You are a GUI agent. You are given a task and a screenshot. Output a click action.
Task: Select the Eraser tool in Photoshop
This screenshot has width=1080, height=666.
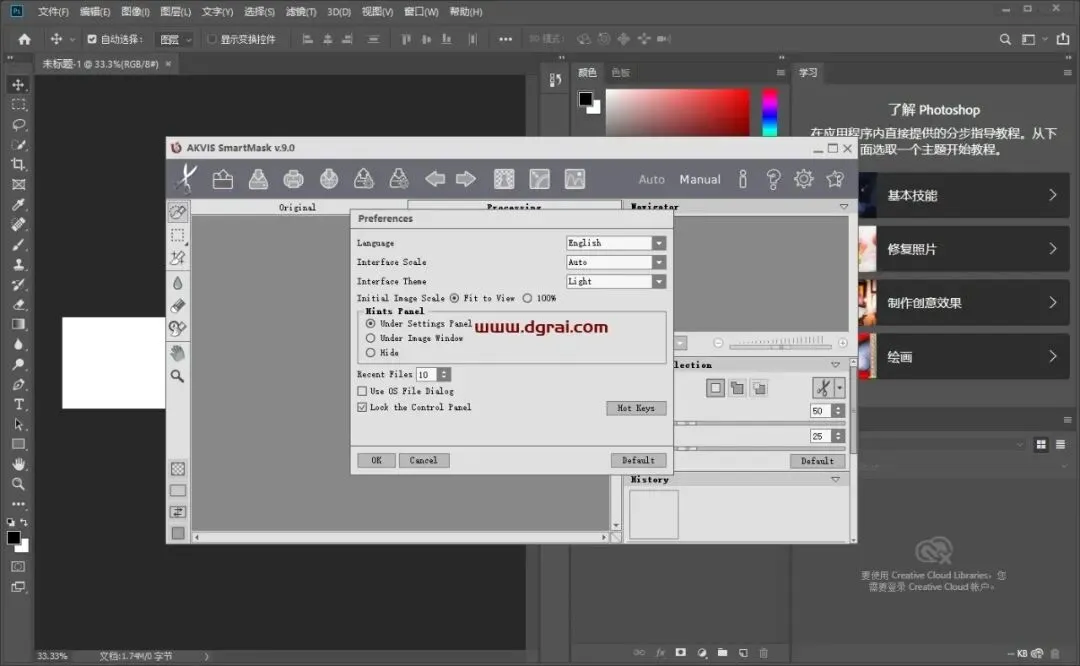tap(19, 304)
